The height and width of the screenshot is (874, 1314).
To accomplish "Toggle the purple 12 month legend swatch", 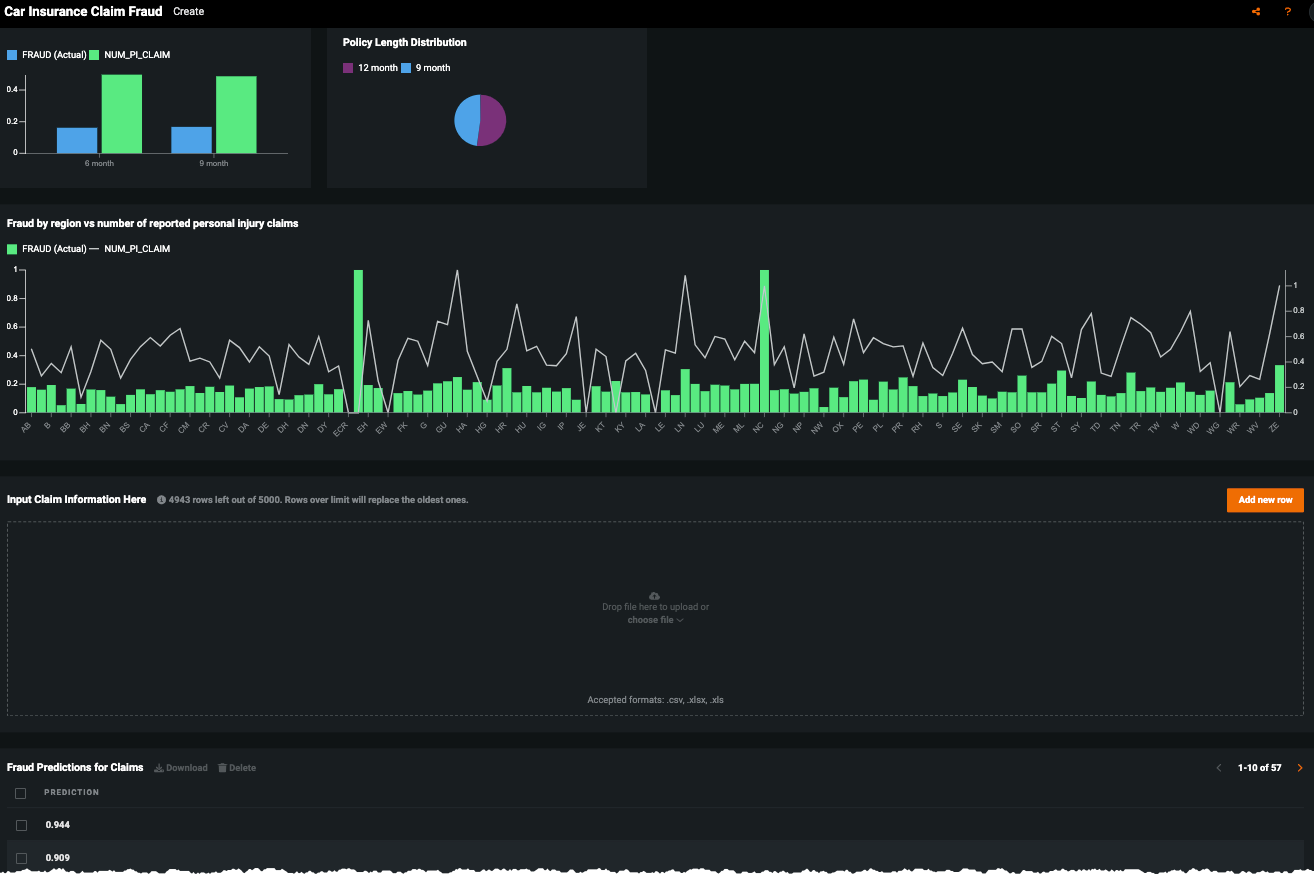I will point(348,68).
